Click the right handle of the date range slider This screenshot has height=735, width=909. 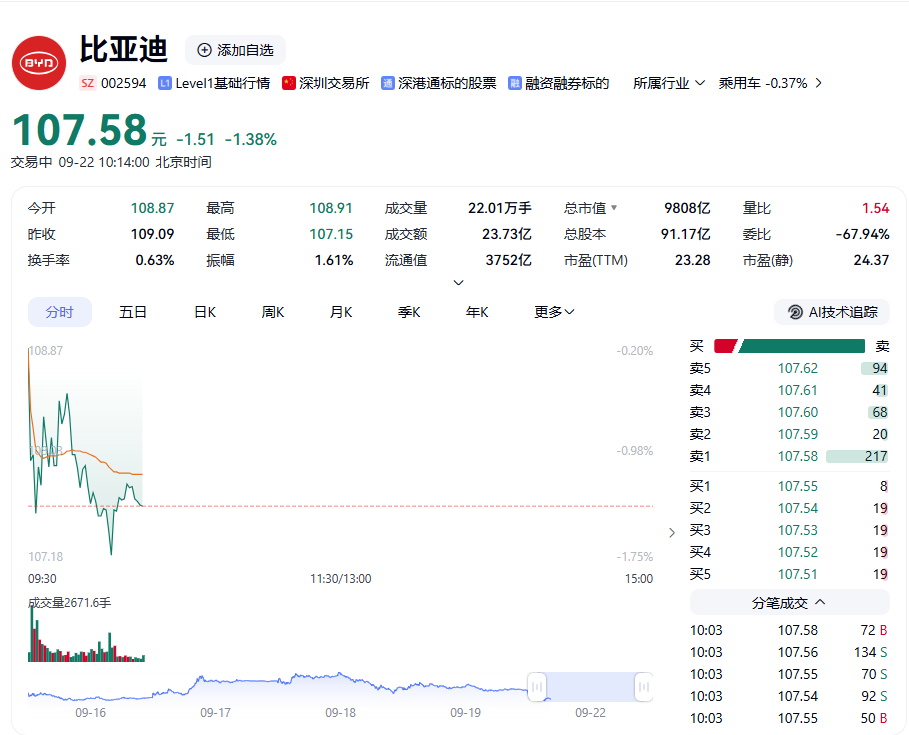[643, 687]
